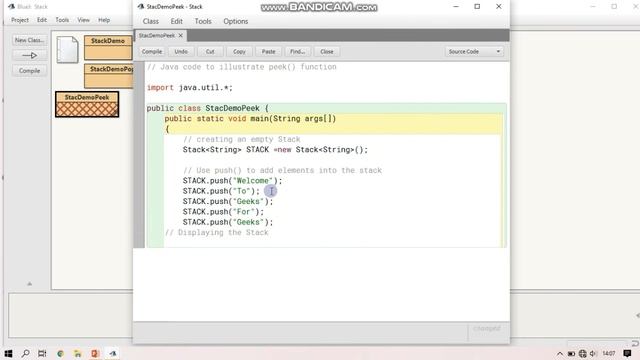
Task: Open Help menu in BlueJ main window
Action: (x=104, y=20)
